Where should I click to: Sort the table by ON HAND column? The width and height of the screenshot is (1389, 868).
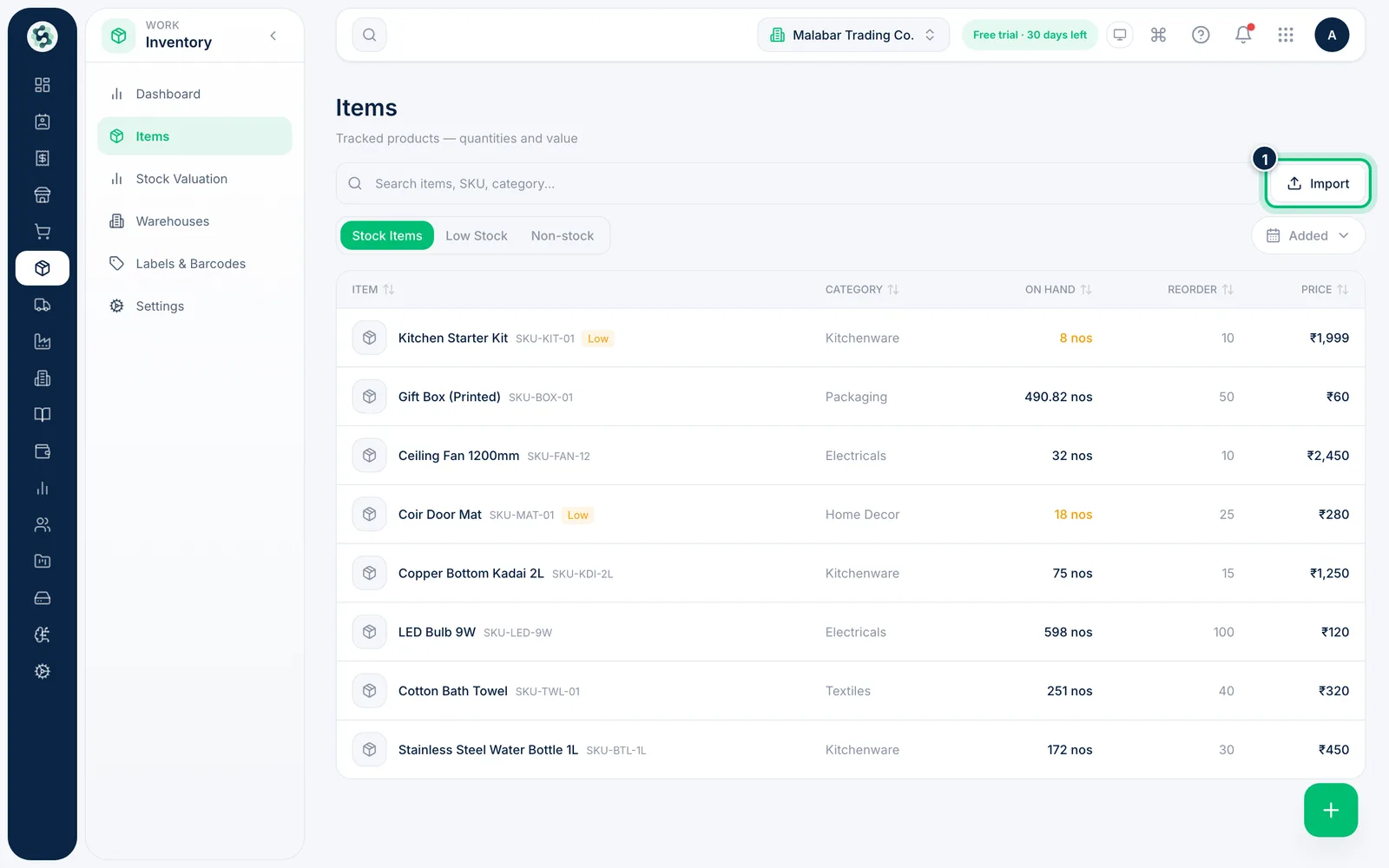(1058, 289)
